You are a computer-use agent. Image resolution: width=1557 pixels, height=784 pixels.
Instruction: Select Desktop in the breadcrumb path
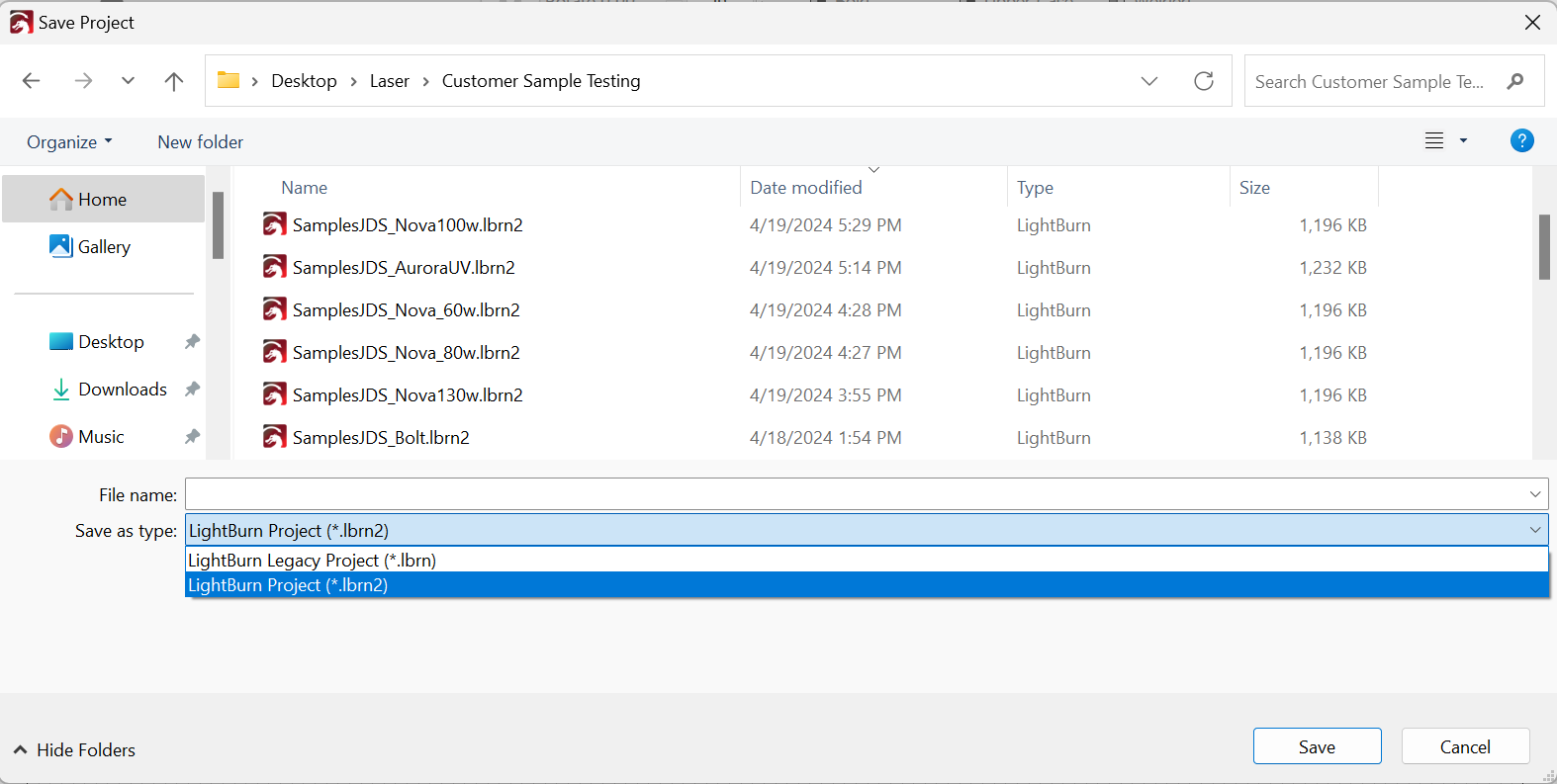pyautogui.click(x=304, y=81)
